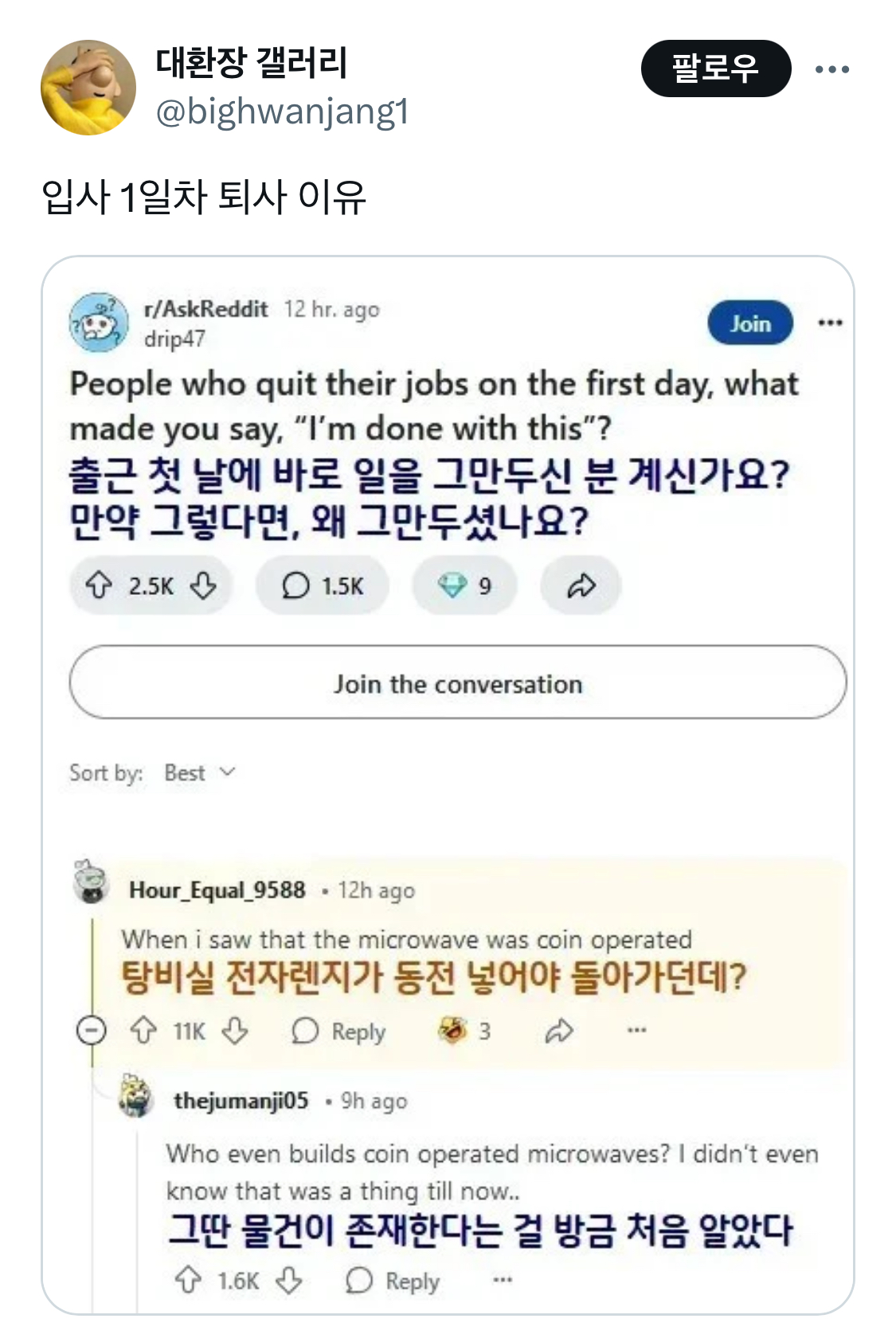Upvote thejumanji05's reply
896x1342 pixels.
[x=188, y=1280]
